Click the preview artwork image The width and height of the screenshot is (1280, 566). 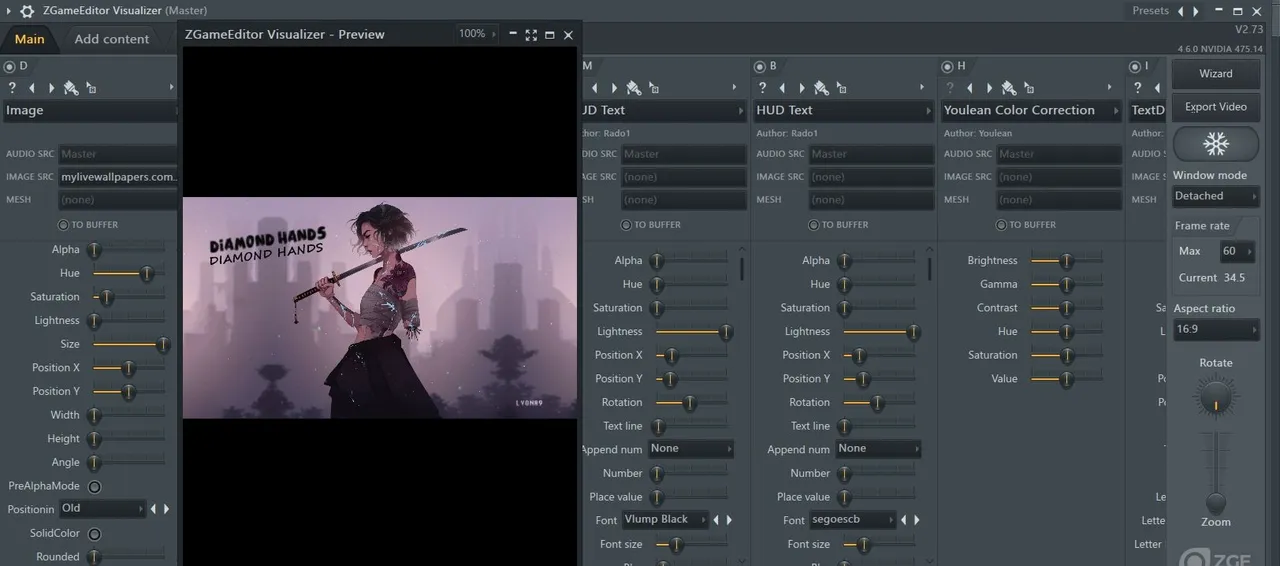click(x=380, y=308)
